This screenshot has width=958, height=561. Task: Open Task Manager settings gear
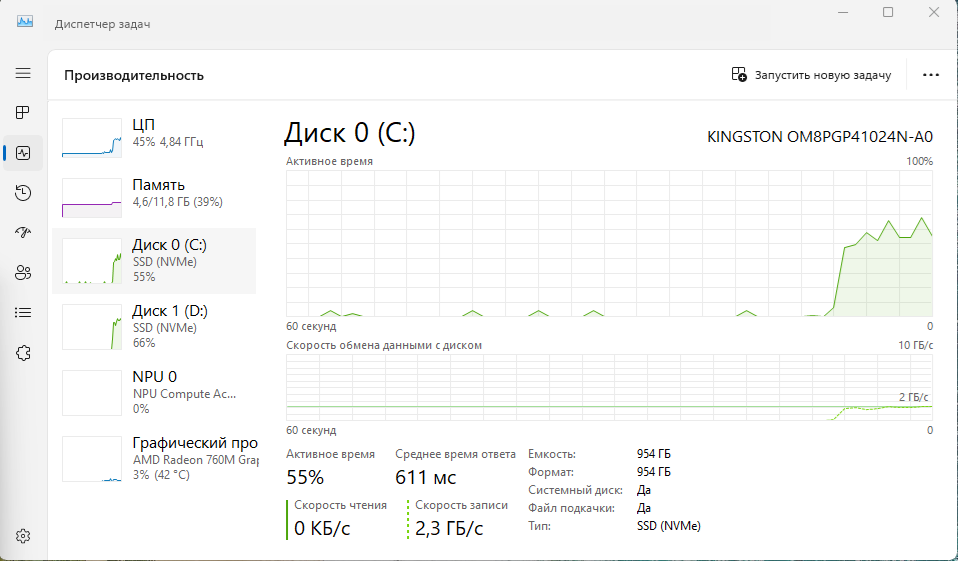coord(23,536)
